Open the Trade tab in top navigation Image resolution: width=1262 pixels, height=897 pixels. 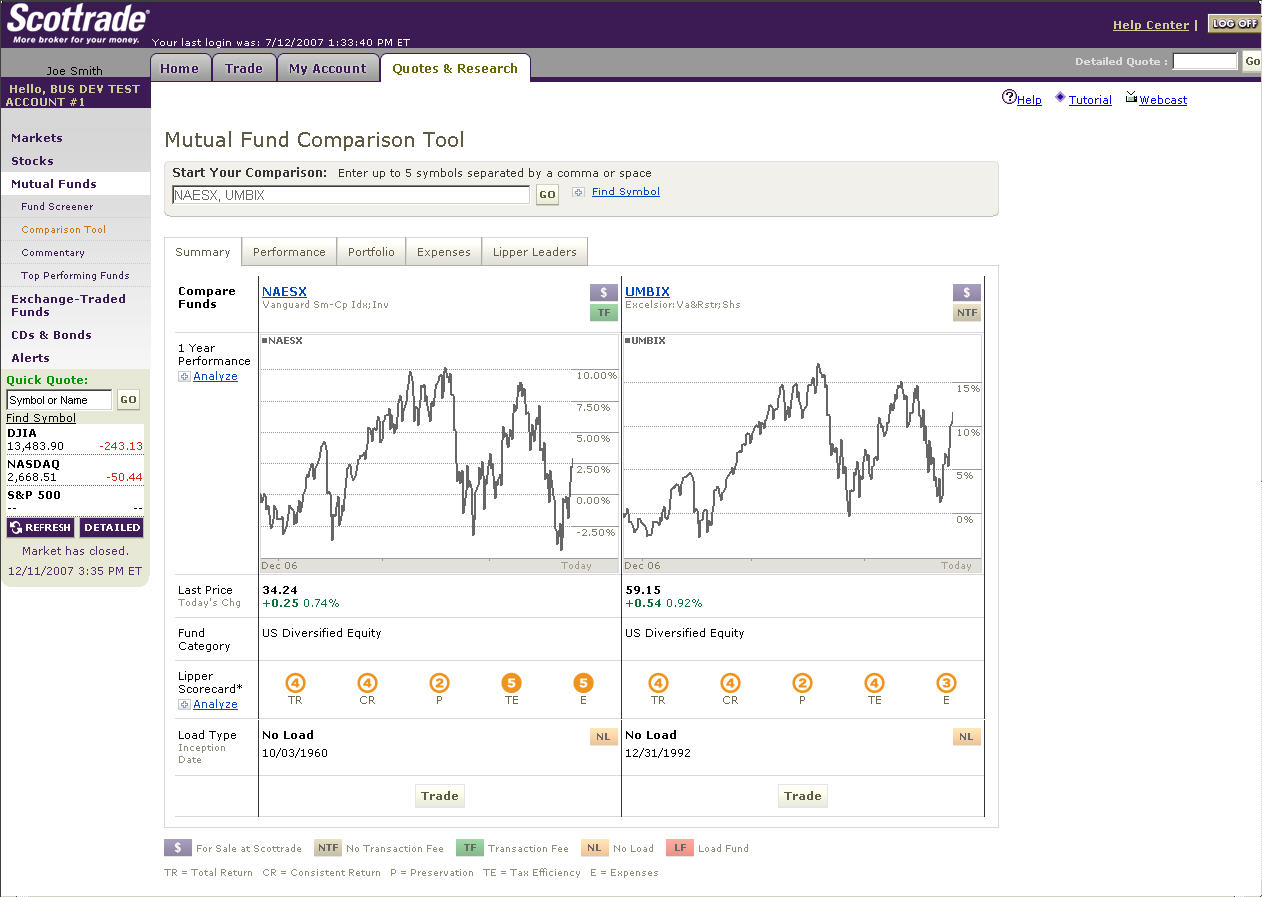(244, 68)
